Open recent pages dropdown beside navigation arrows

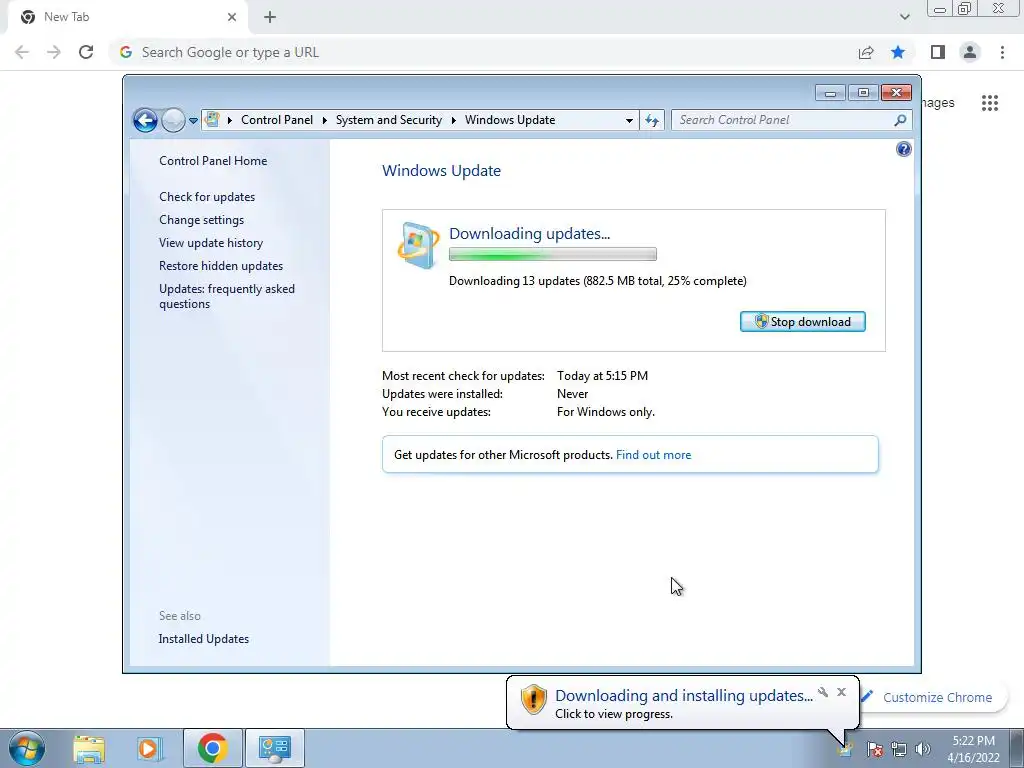pyautogui.click(x=193, y=121)
